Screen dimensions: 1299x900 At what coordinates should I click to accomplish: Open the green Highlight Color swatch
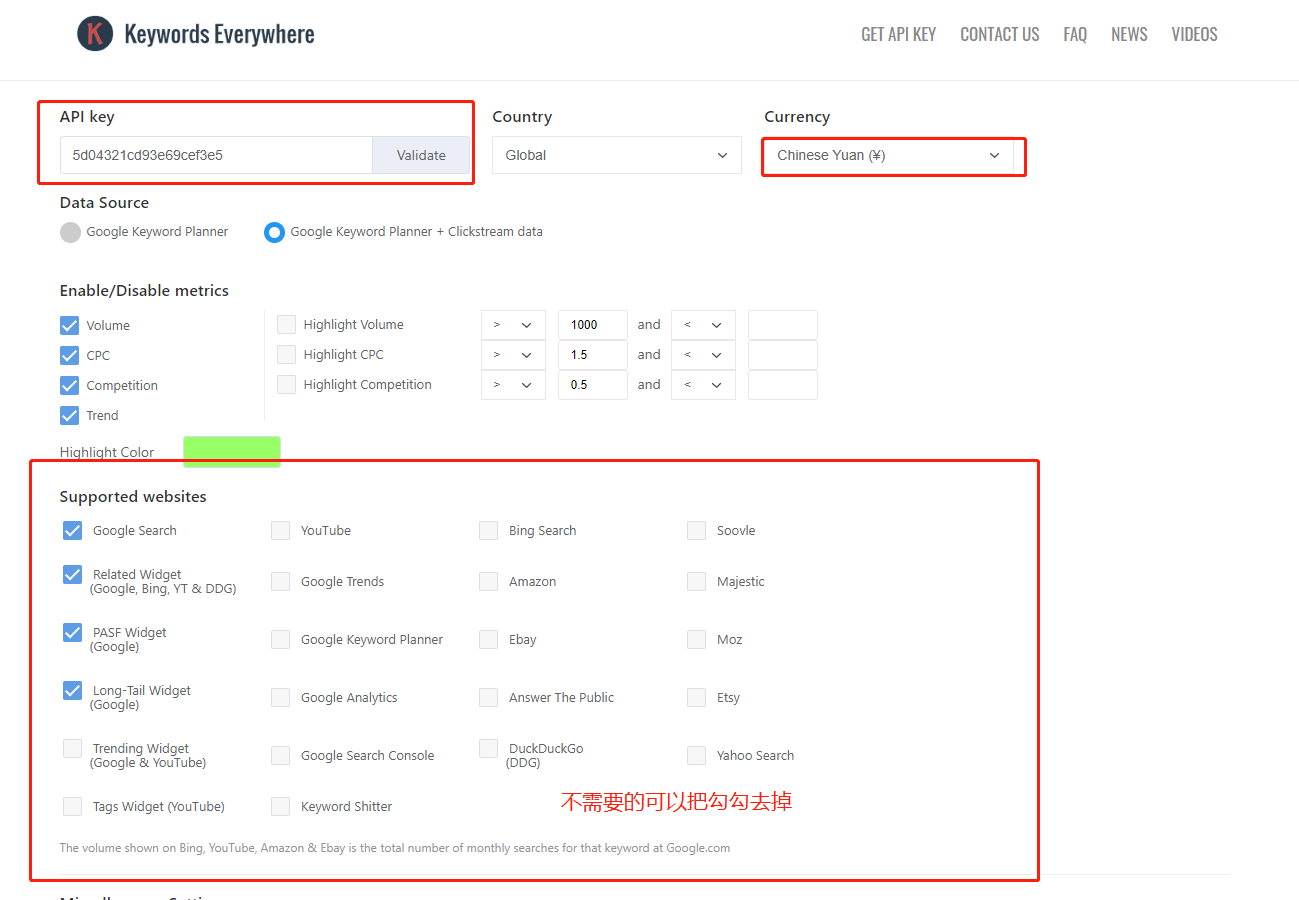pos(232,451)
